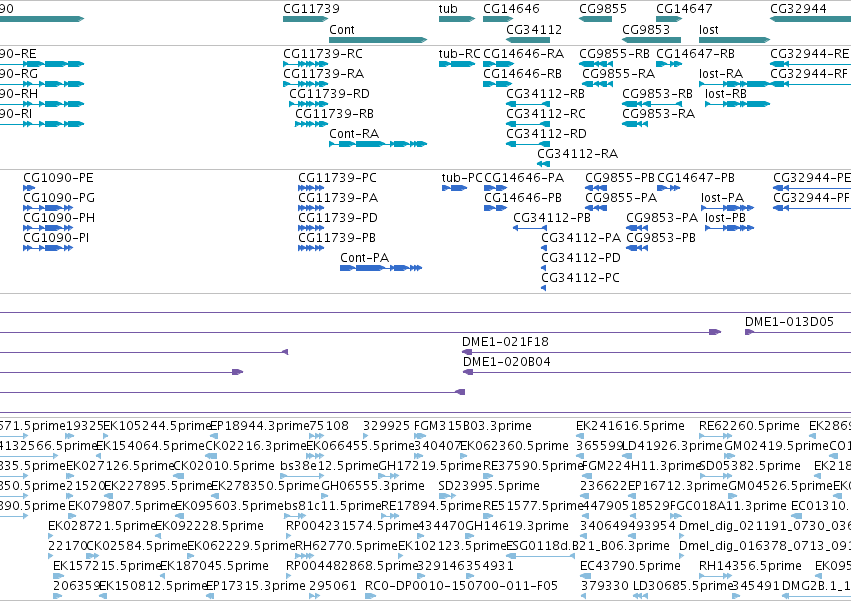The height and width of the screenshot is (601, 851).
Task: Click the CG9855 gene label
Action: 603,9
